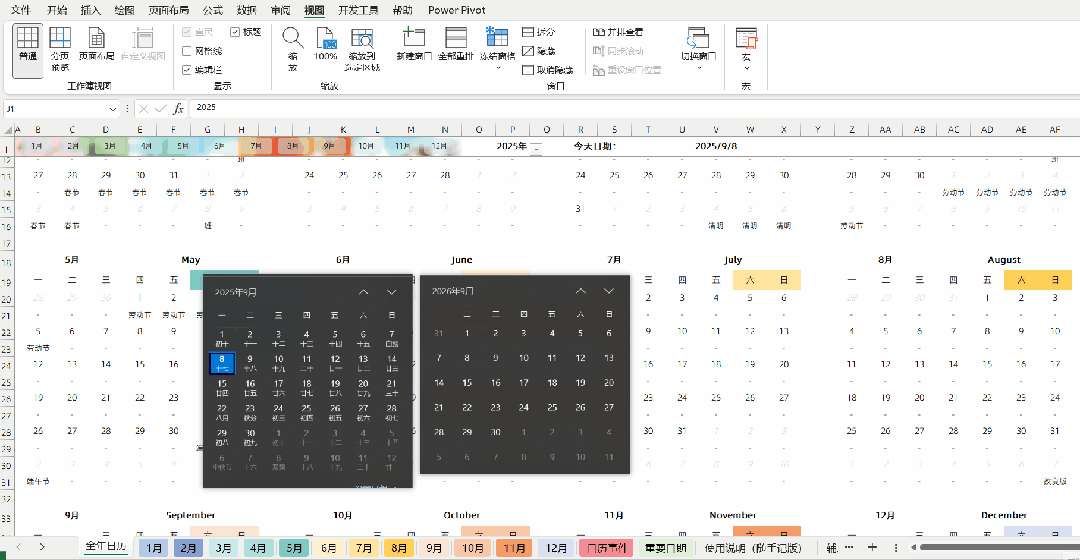Image resolution: width=1080 pixels, height=560 pixels.
Task: Switch to the 开发工具 Developer ribbon tab
Action: [358, 10]
